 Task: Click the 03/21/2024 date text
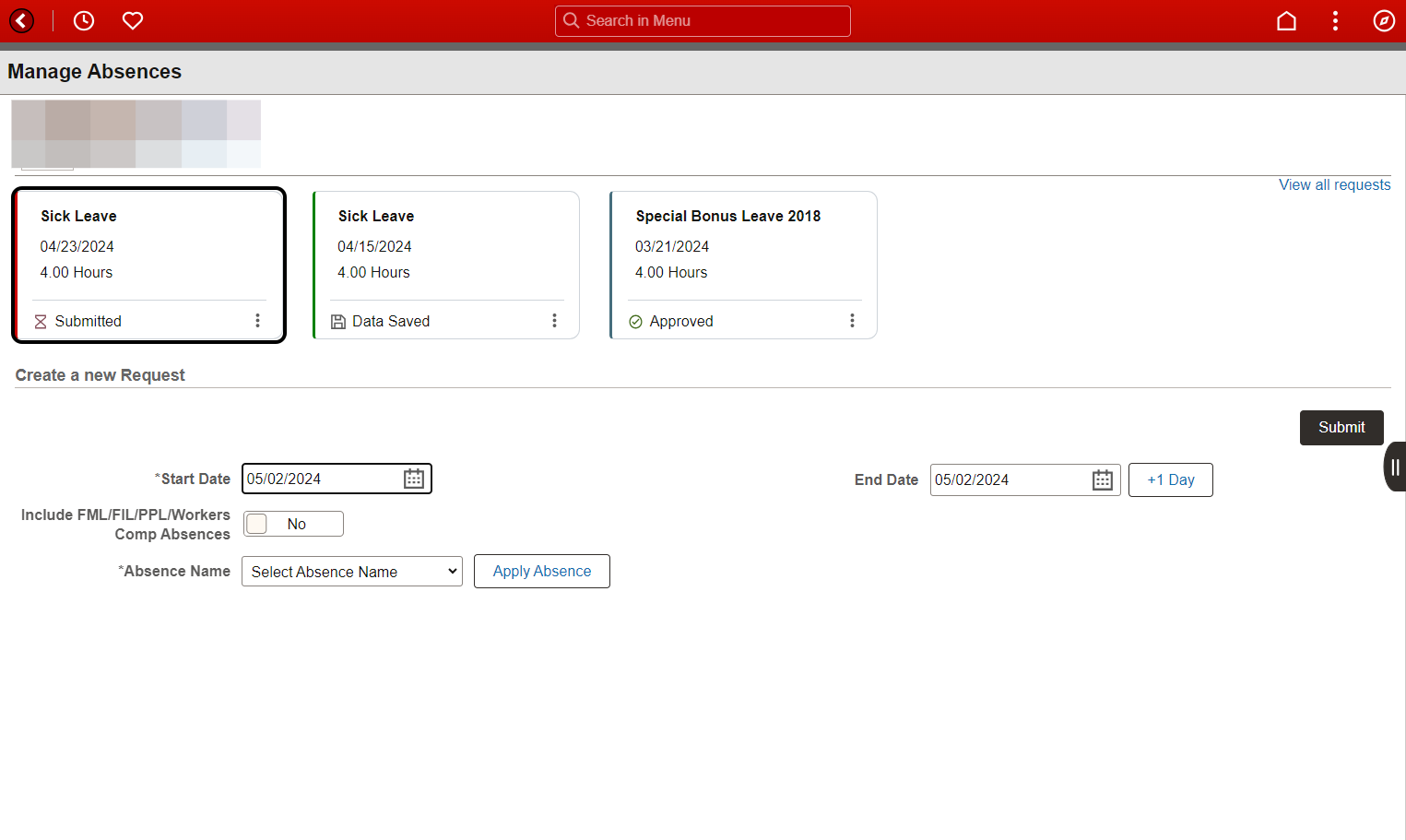click(672, 246)
